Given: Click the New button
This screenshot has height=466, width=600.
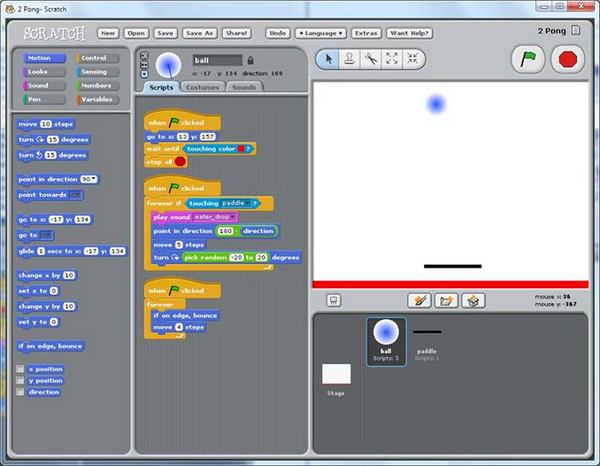Looking at the screenshot, I should [x=108, y=33].
